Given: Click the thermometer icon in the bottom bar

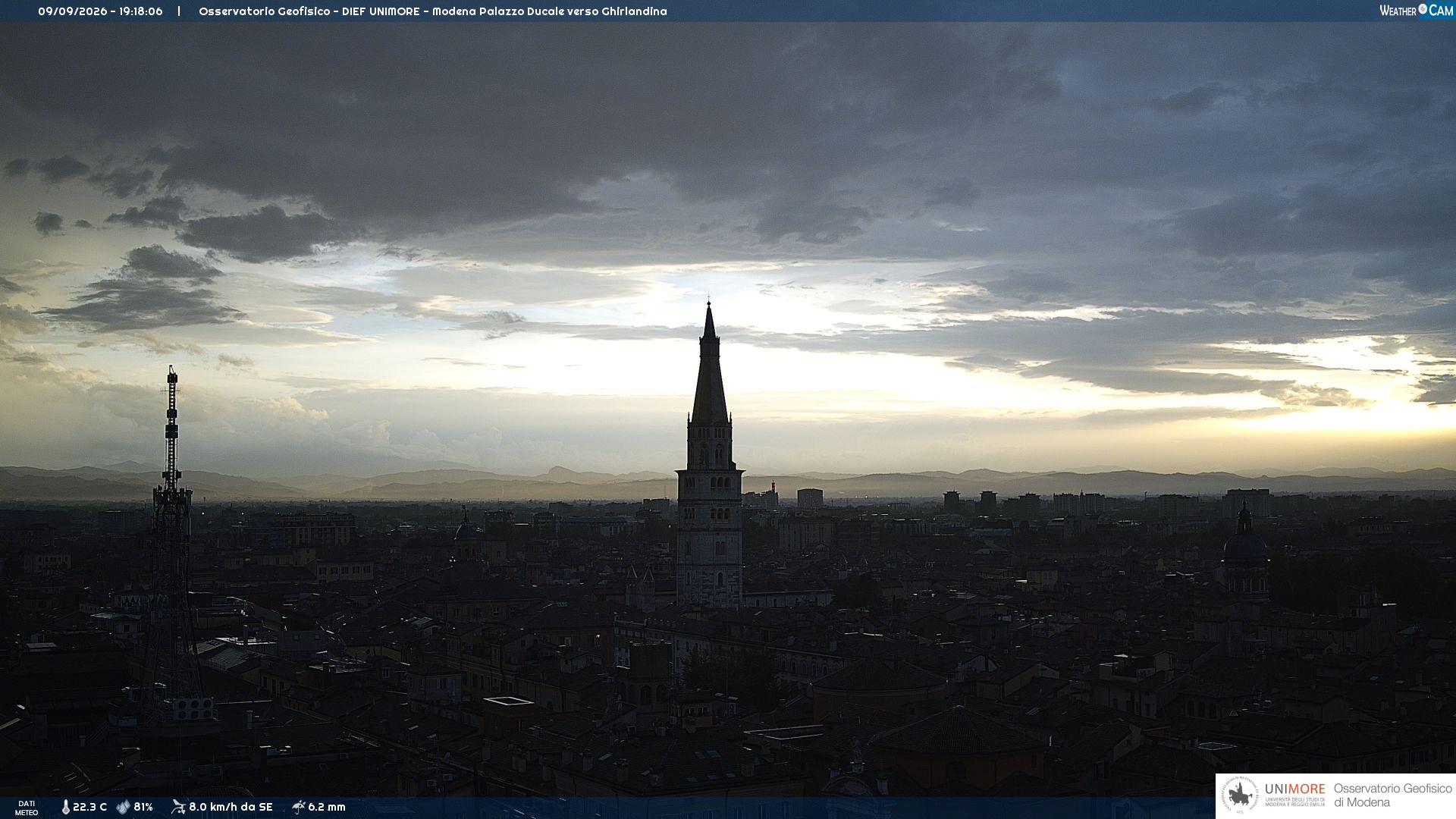Looking at the screenshot, I should click(x=65, y=808).
